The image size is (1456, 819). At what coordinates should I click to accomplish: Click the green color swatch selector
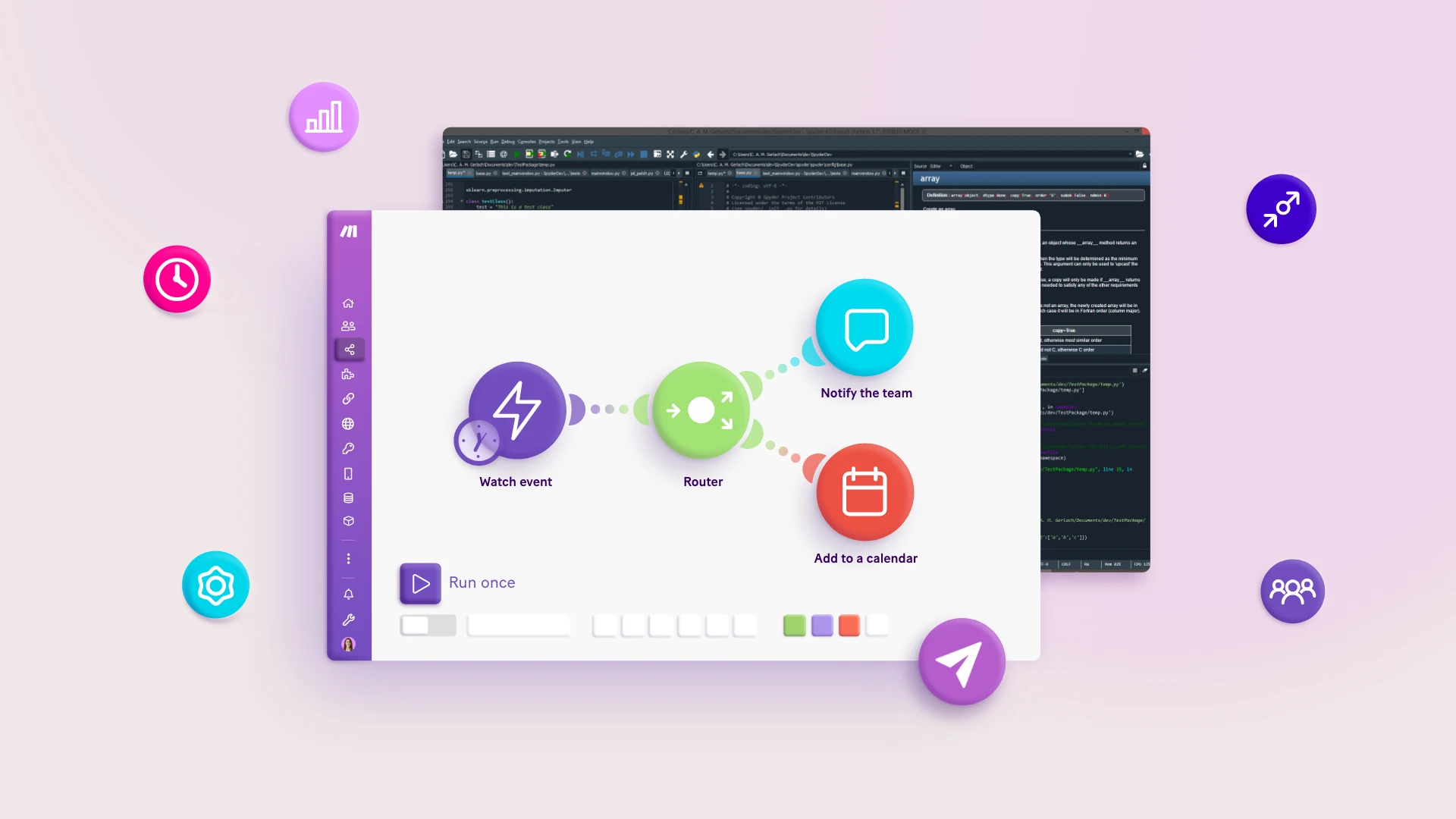click(794, 625)
